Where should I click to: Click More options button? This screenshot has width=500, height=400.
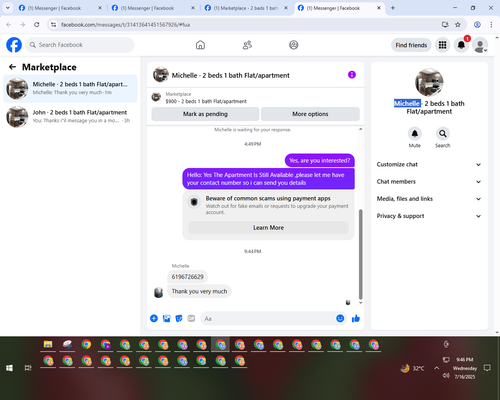[310, 114]
